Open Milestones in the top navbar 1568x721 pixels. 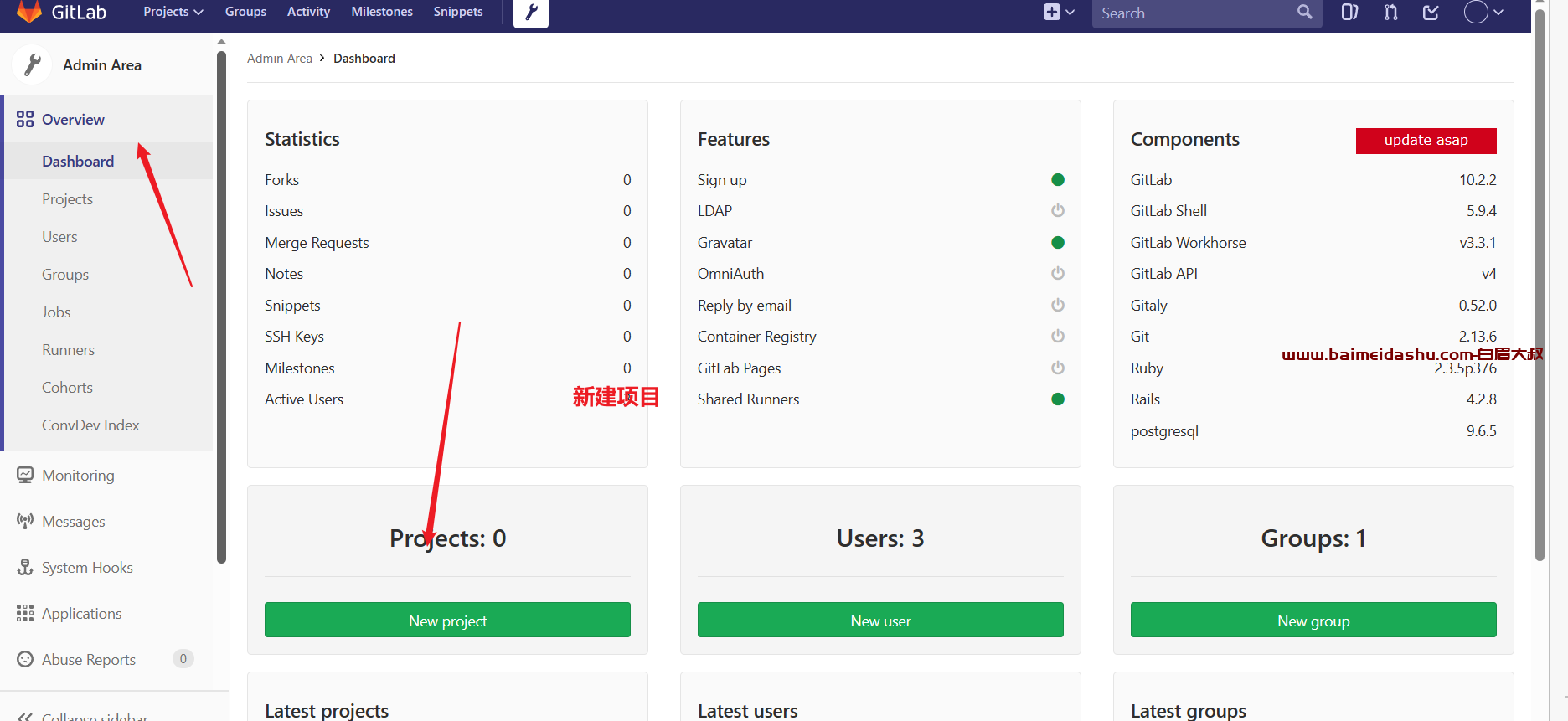[x=382, y=12]
